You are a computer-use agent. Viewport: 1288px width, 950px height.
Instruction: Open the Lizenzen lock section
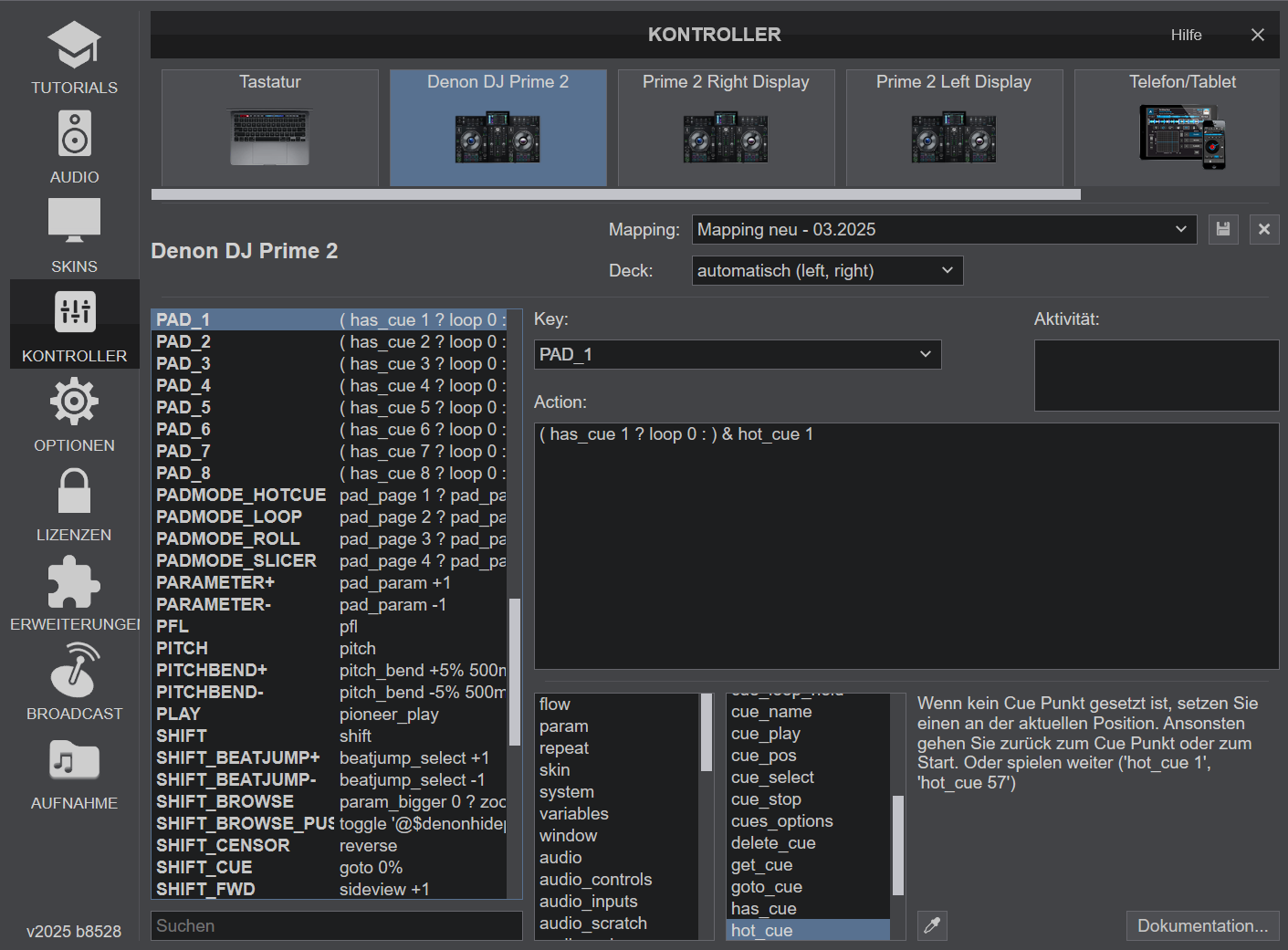point(74,504)
